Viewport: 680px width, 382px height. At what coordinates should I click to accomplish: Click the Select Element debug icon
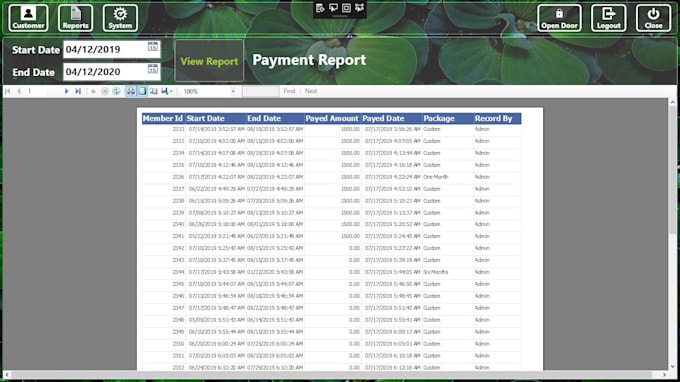333,8
